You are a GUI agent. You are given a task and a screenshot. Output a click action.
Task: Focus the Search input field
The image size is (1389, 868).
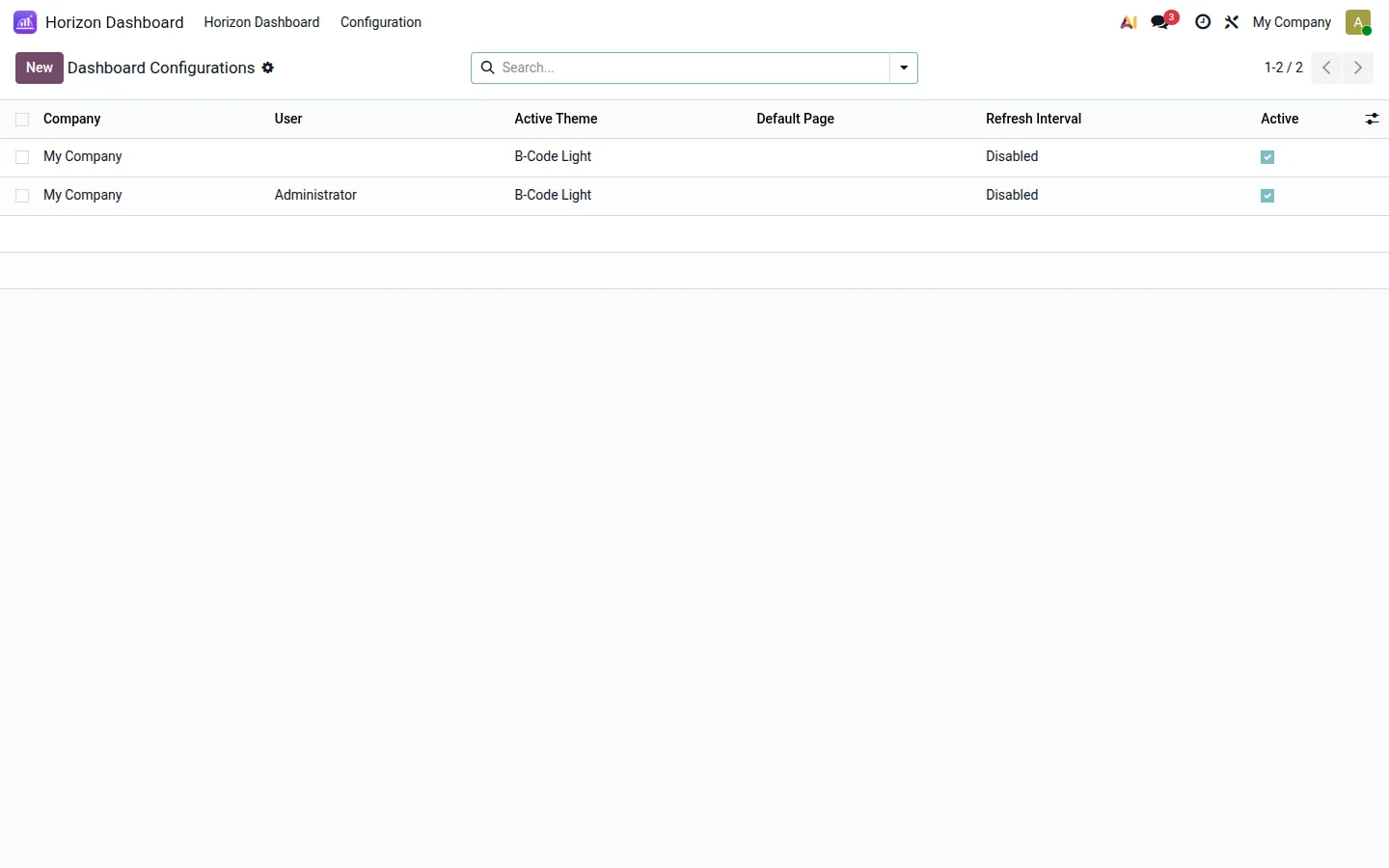pyautogui.click(x=693, y=68)
